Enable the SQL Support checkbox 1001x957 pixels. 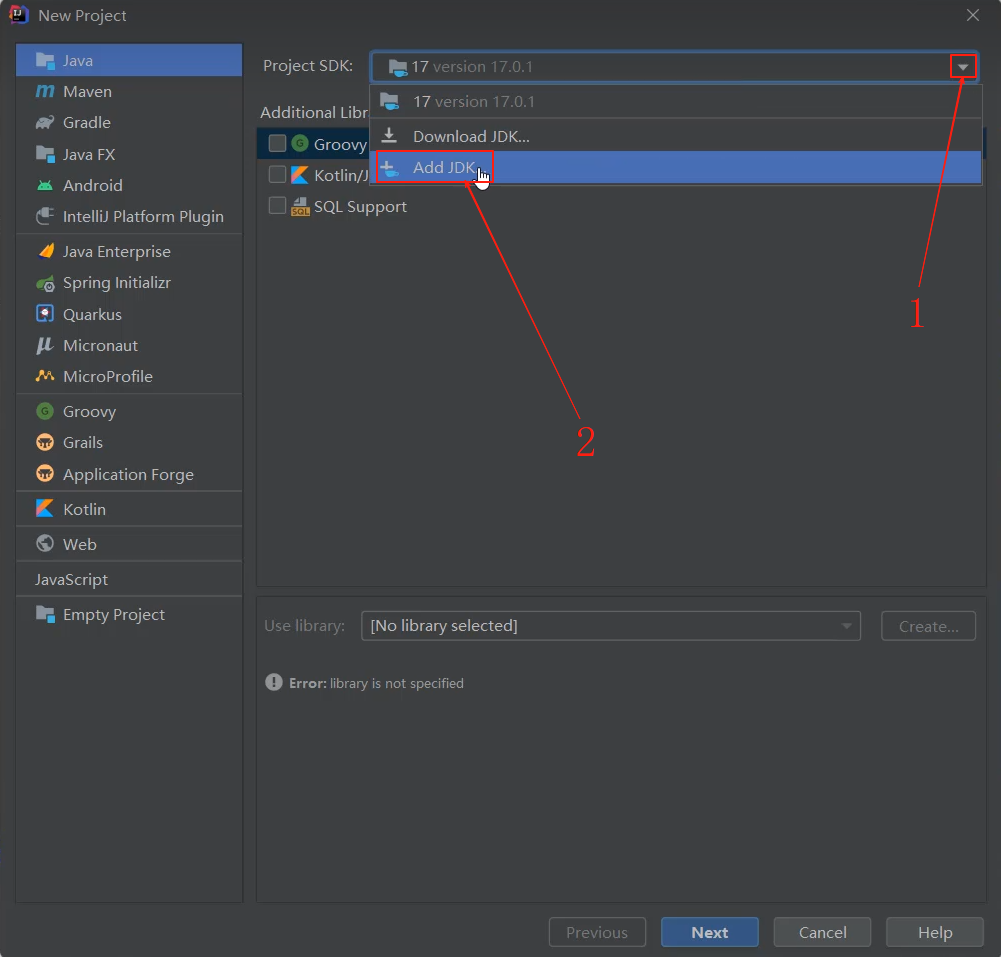point(277,206)
